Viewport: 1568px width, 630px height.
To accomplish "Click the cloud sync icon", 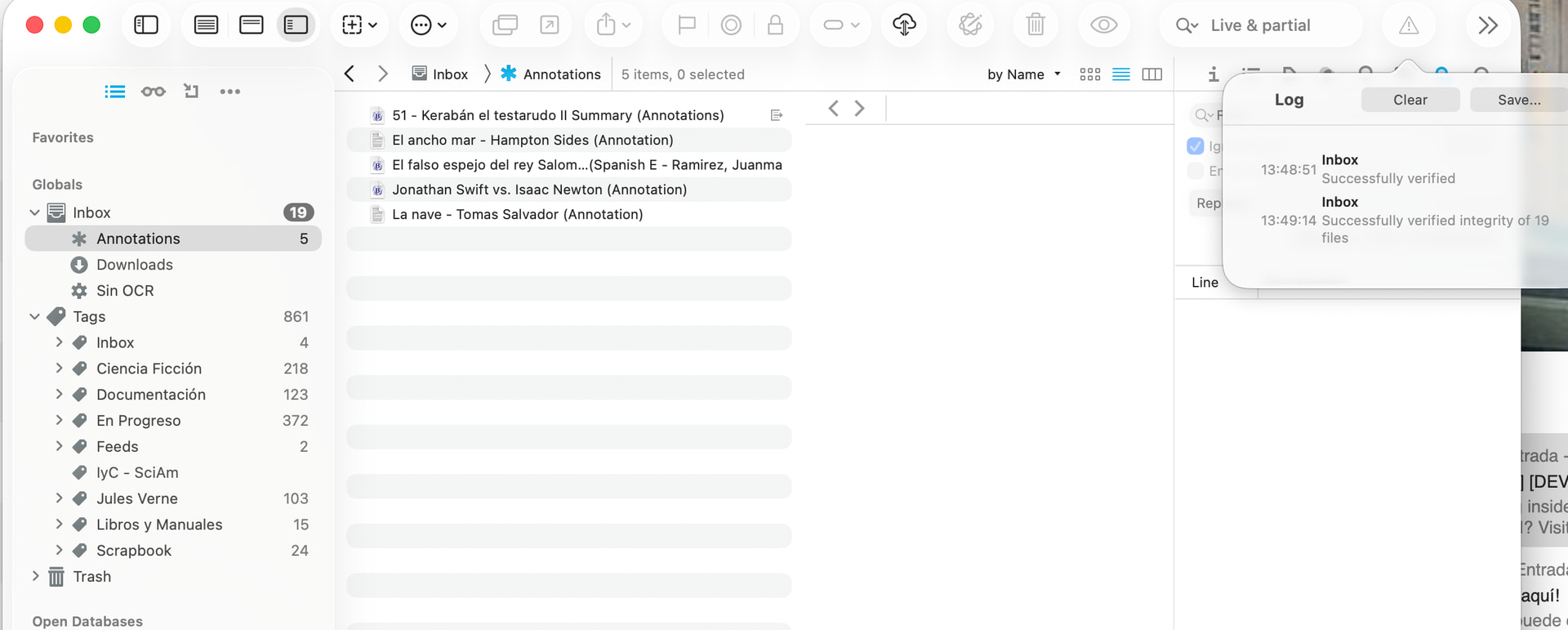I will 904,25.
